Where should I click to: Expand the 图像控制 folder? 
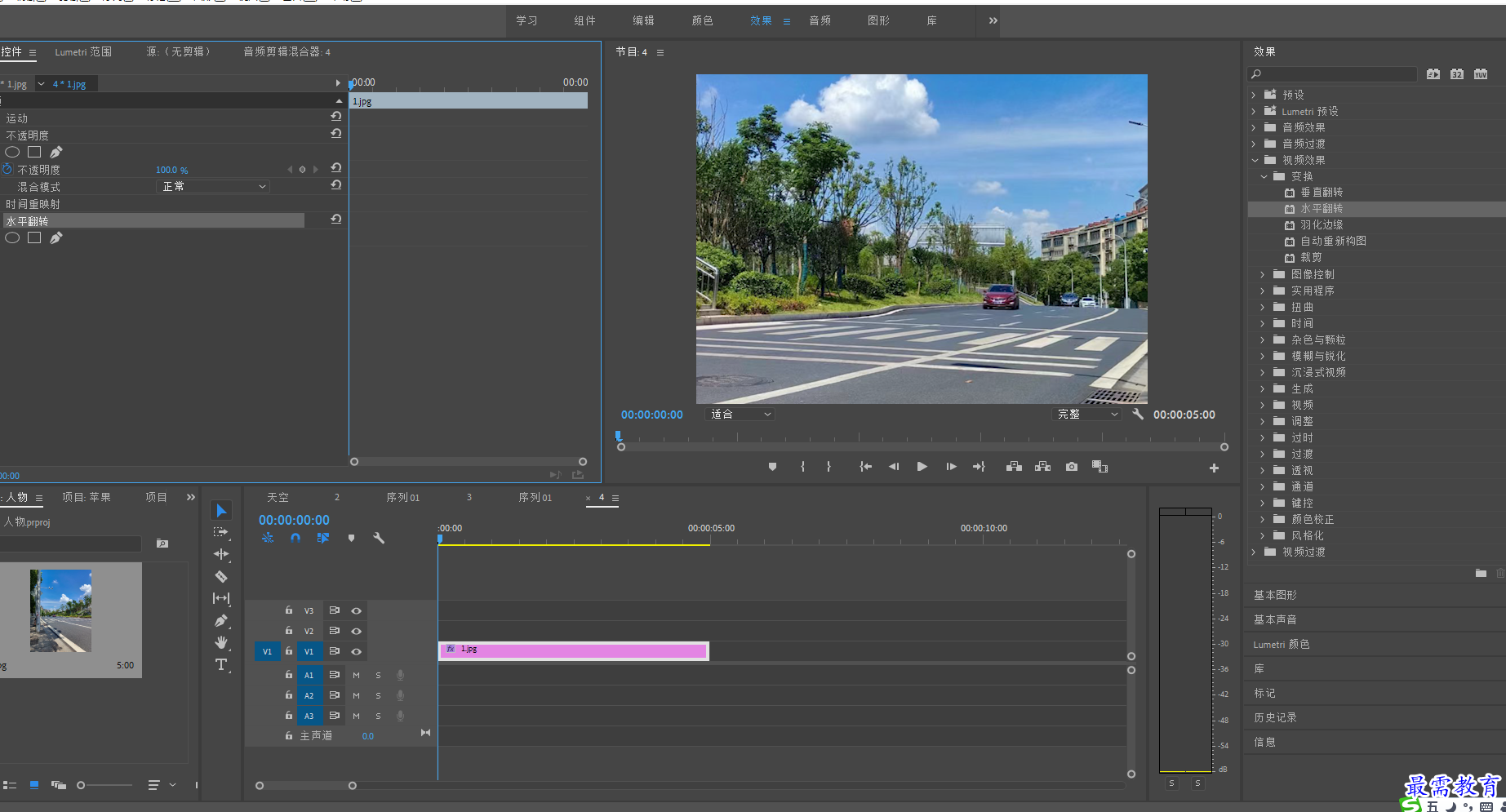pos(1264,274)
